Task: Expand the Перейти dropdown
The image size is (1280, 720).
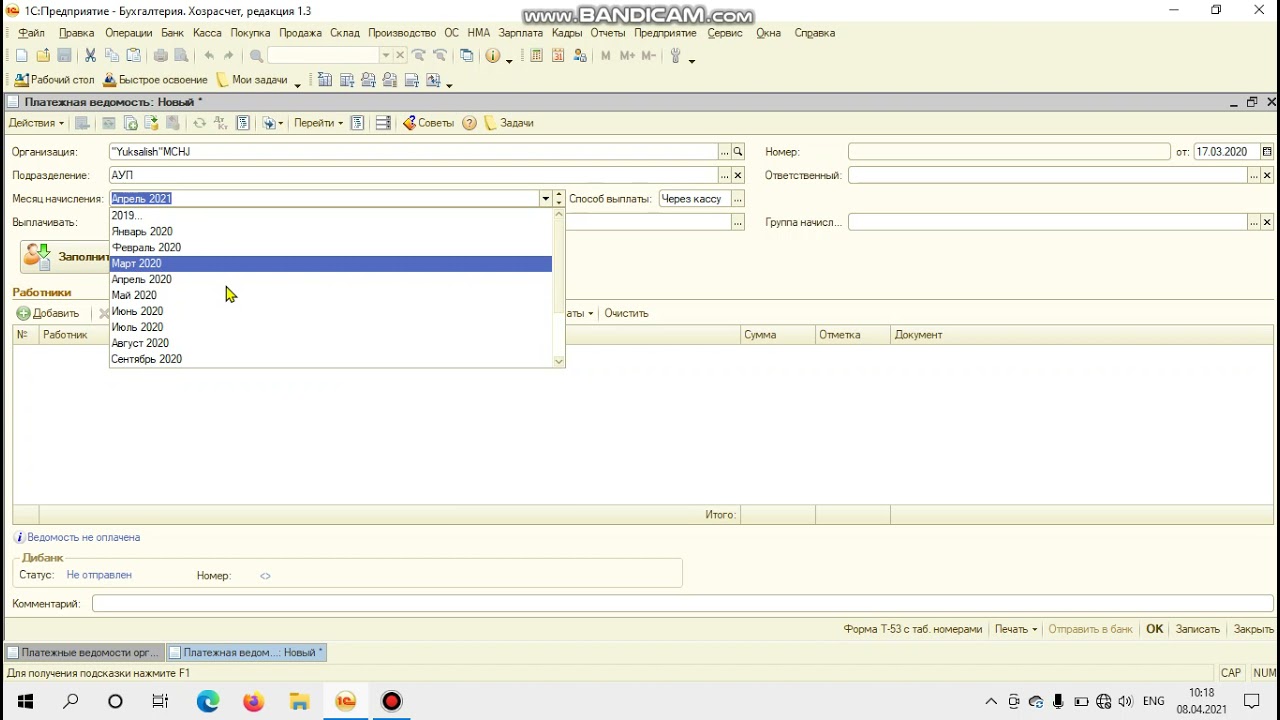Action: (x=318, y=123)
